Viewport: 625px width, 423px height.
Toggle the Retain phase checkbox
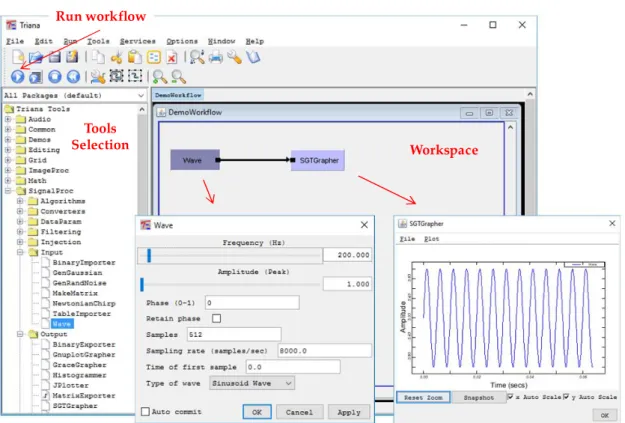pos(216,319)
